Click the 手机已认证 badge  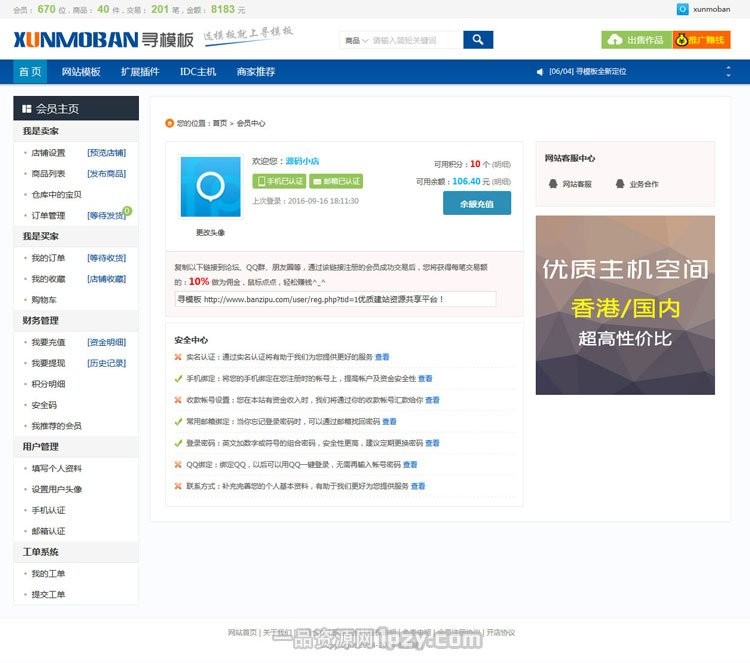279,181
